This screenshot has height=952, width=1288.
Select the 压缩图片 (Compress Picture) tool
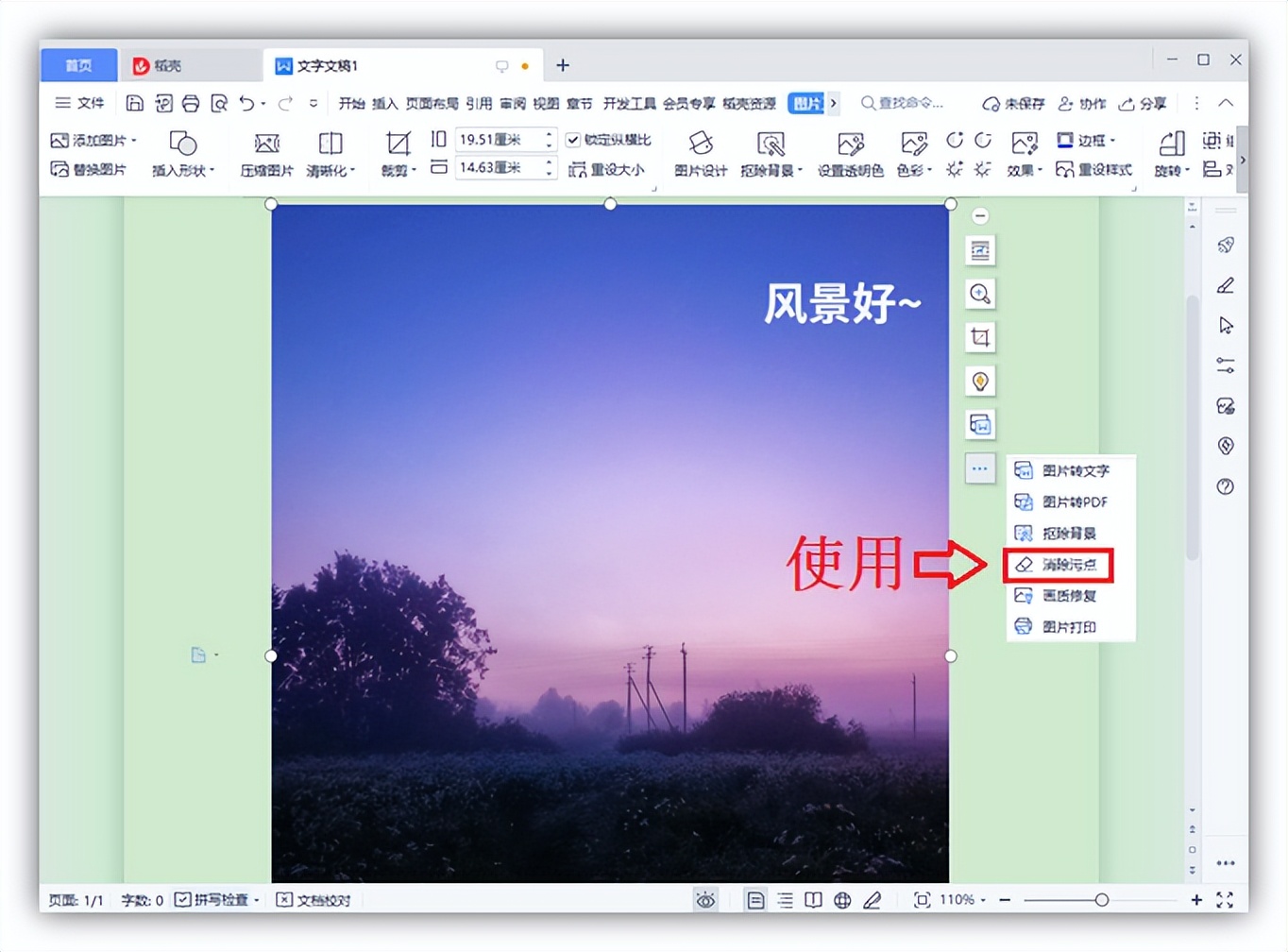[267, 154]
